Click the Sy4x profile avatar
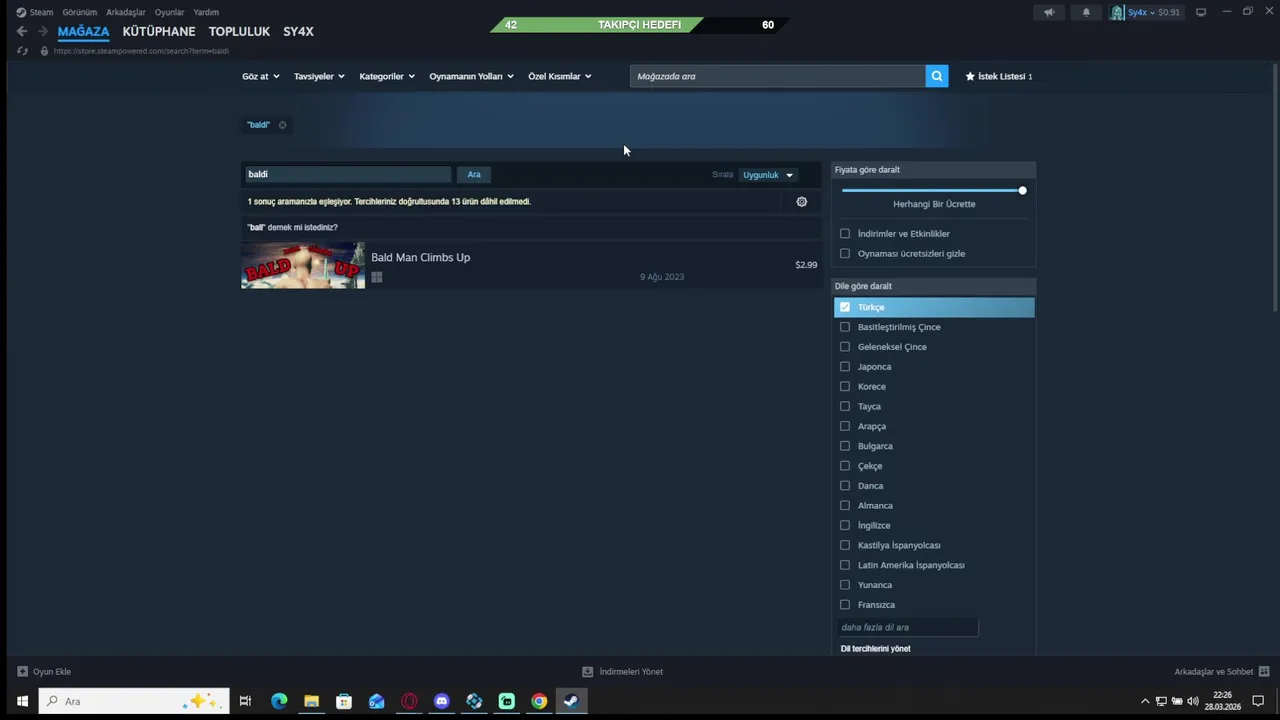The height and width of the screenshot is (720, 1280). [x=1117, y=12]
